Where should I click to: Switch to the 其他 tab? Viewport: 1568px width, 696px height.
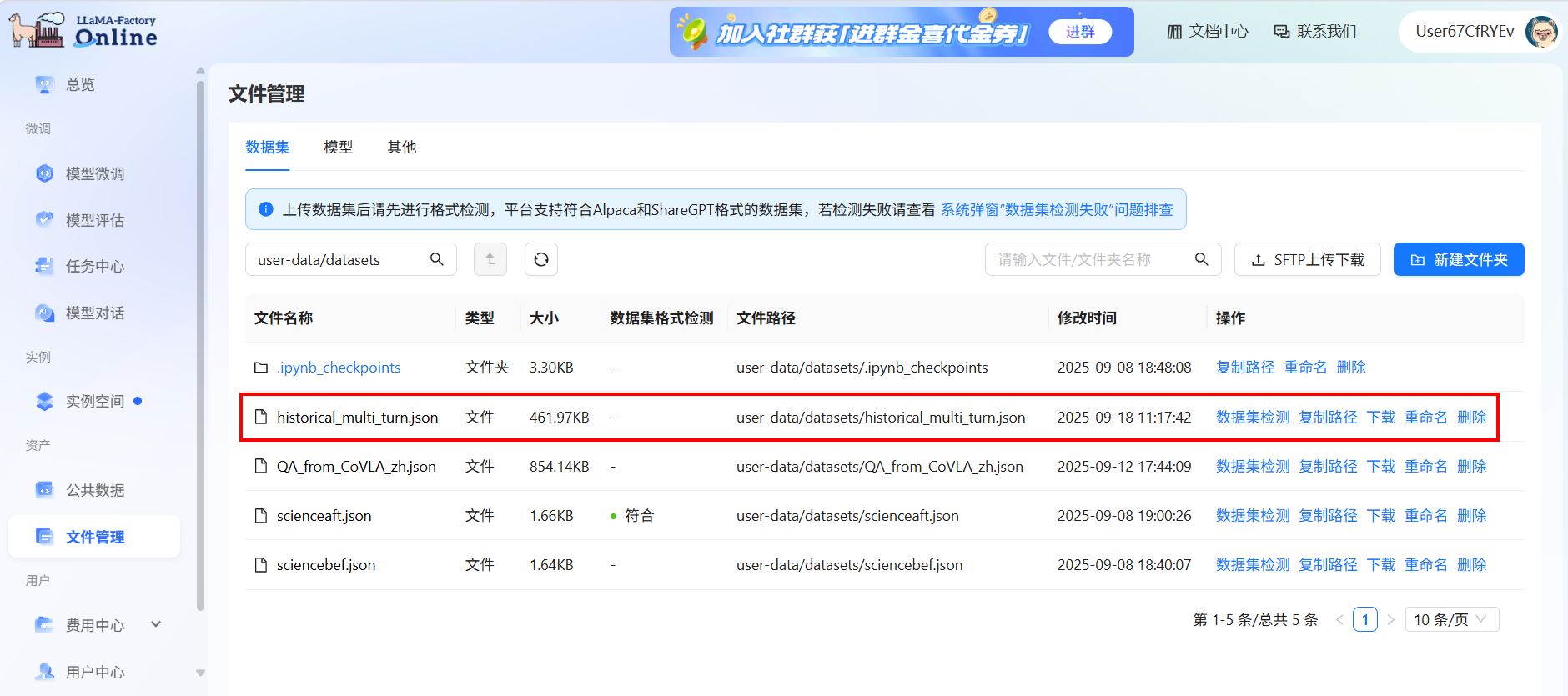(401, 147)
